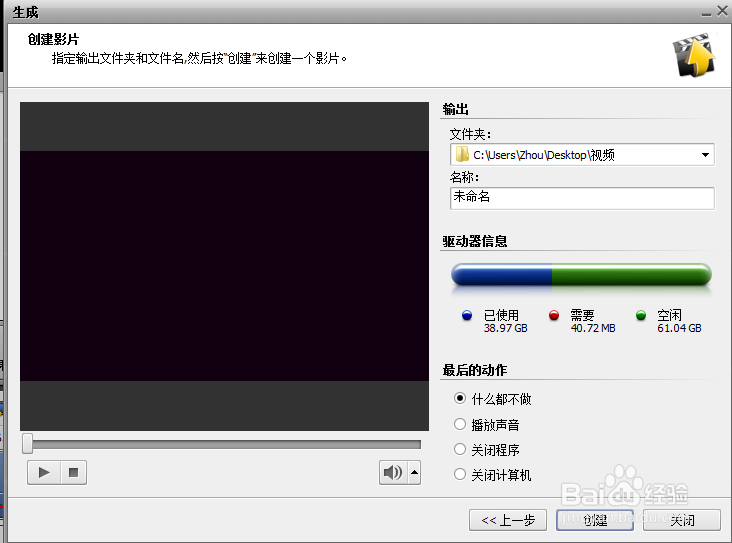Click the folder icon in path box
The image size is (732, 543).
(462, 154)
